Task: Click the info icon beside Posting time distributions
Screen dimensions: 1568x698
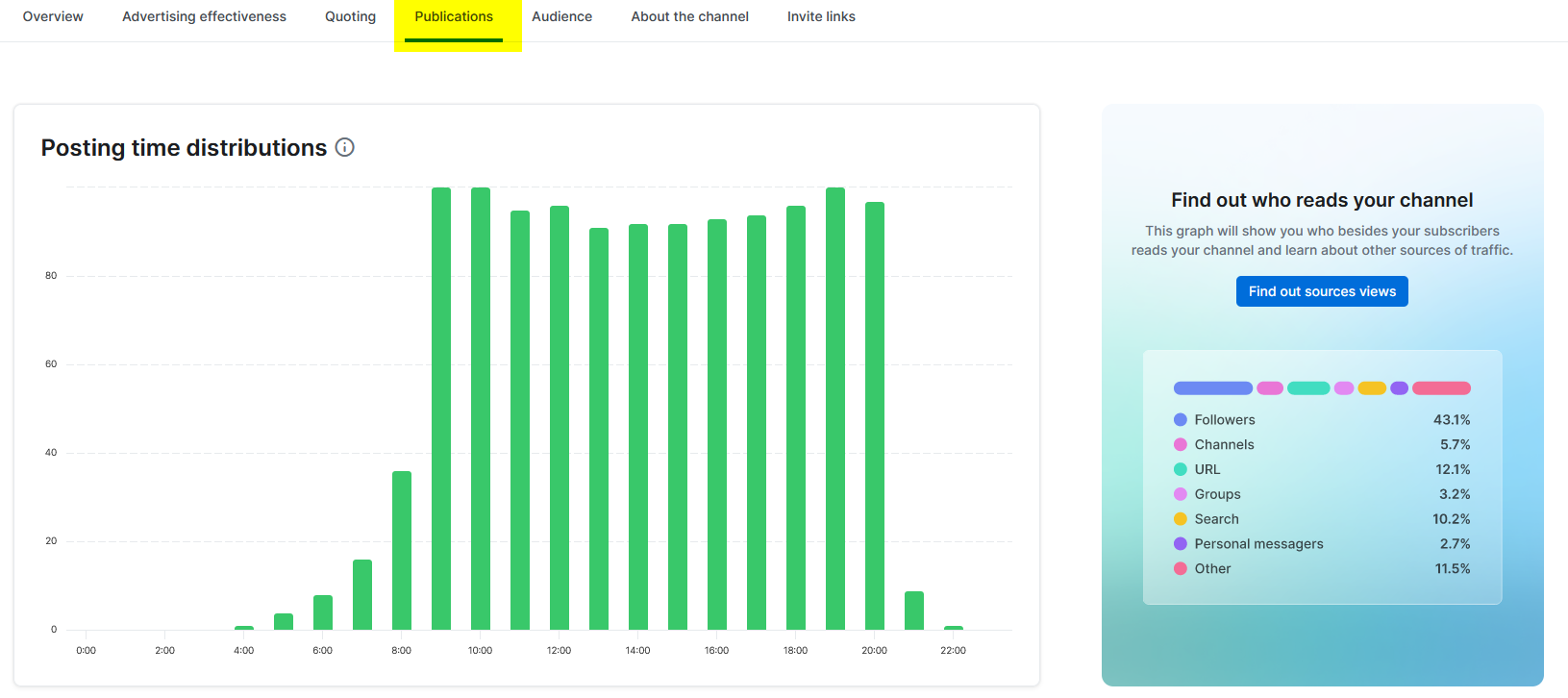Action: click(x=344, y=147)
